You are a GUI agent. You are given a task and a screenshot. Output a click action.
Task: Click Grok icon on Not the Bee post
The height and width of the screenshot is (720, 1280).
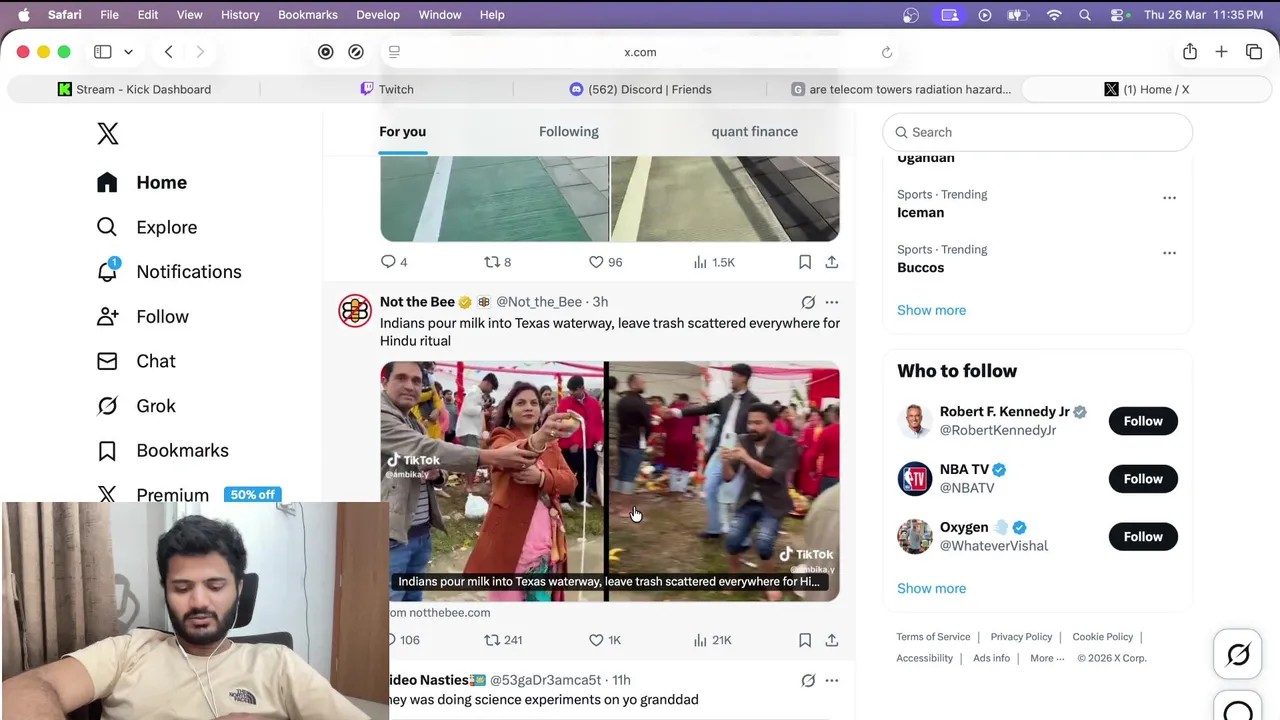click(808, 302)
